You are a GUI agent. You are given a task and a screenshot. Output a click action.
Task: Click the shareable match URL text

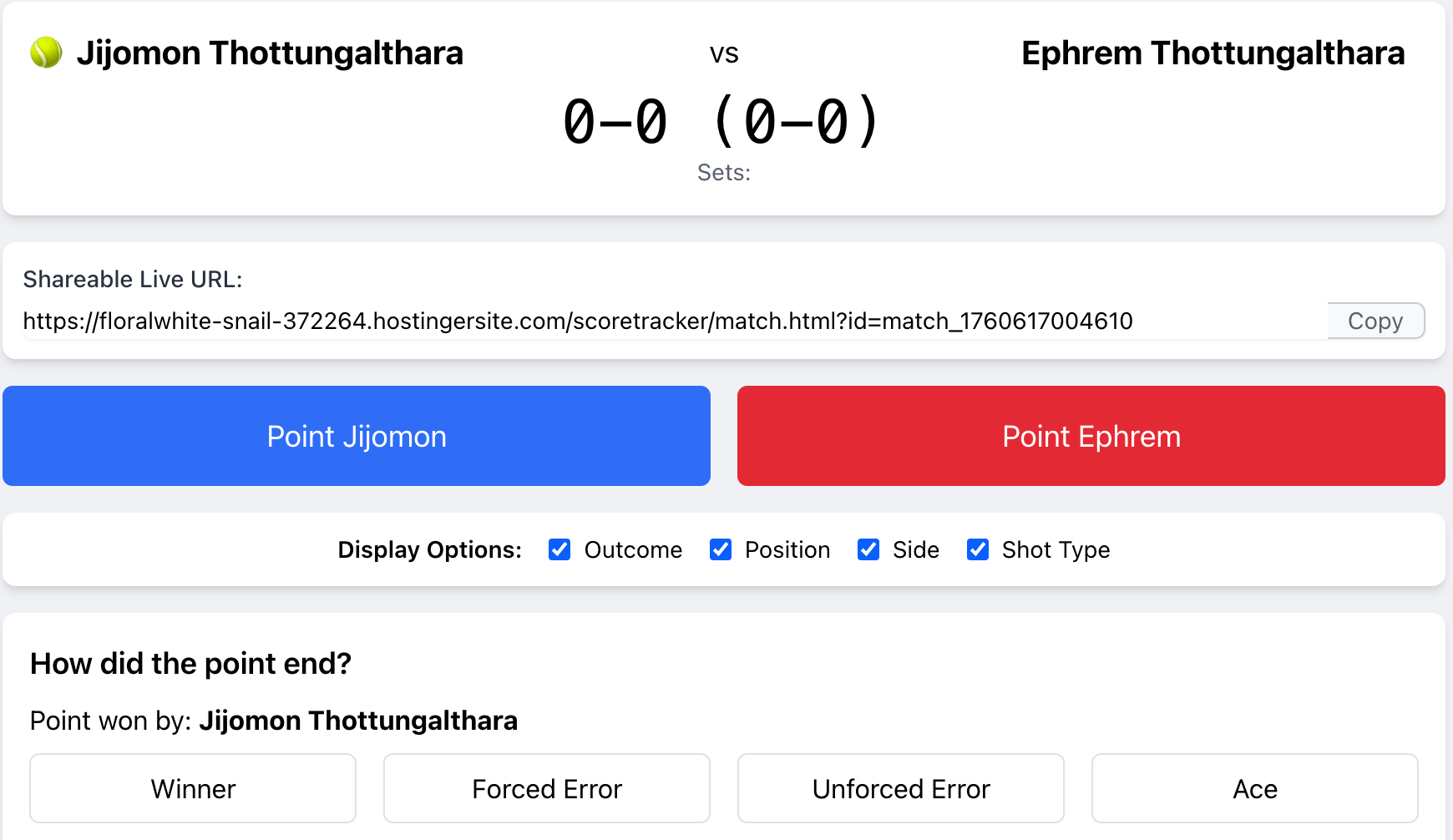(x=578, y=321)
